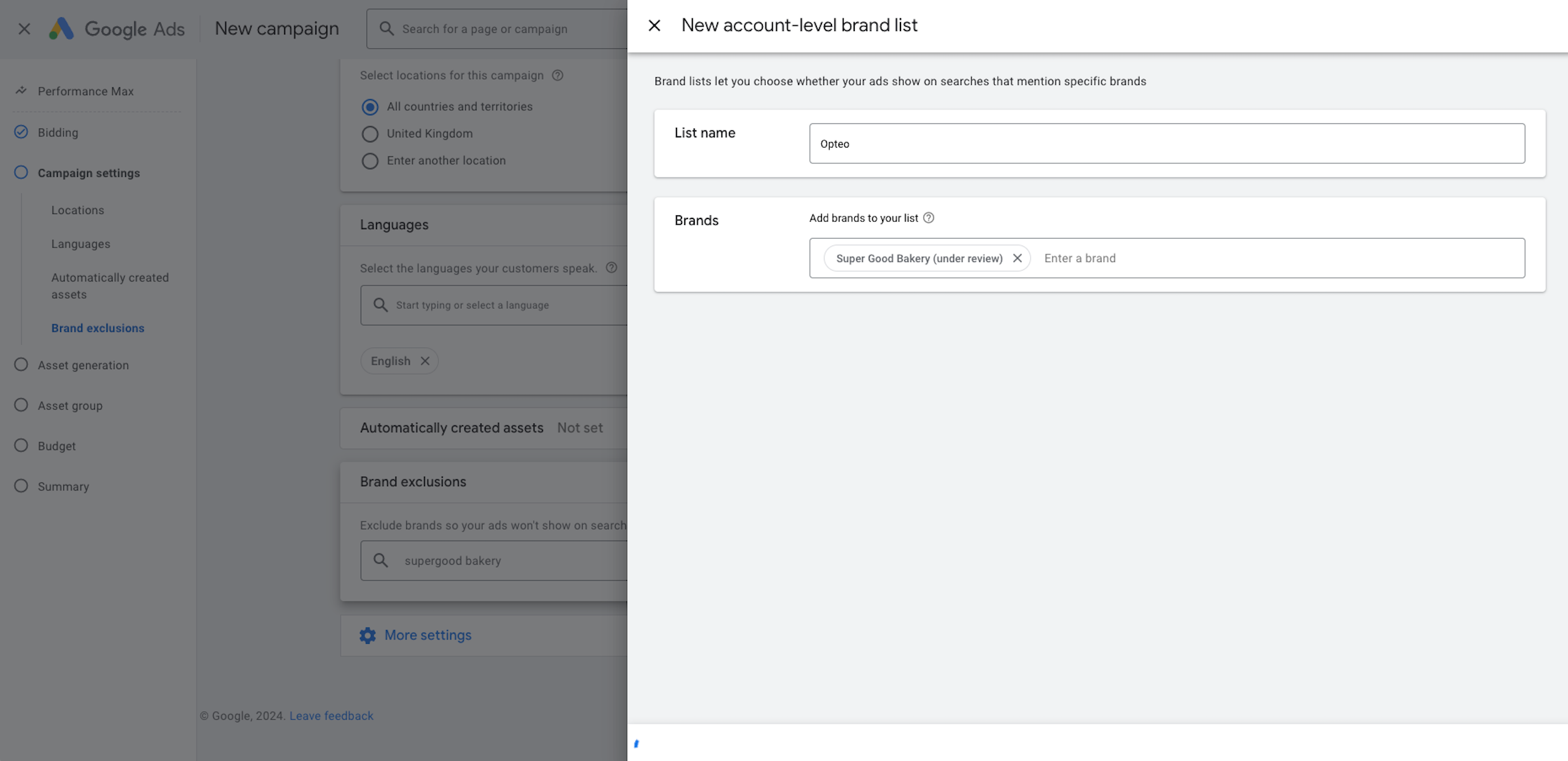
Task: Remove the English language chip
Action: click(x=425, y=361)
